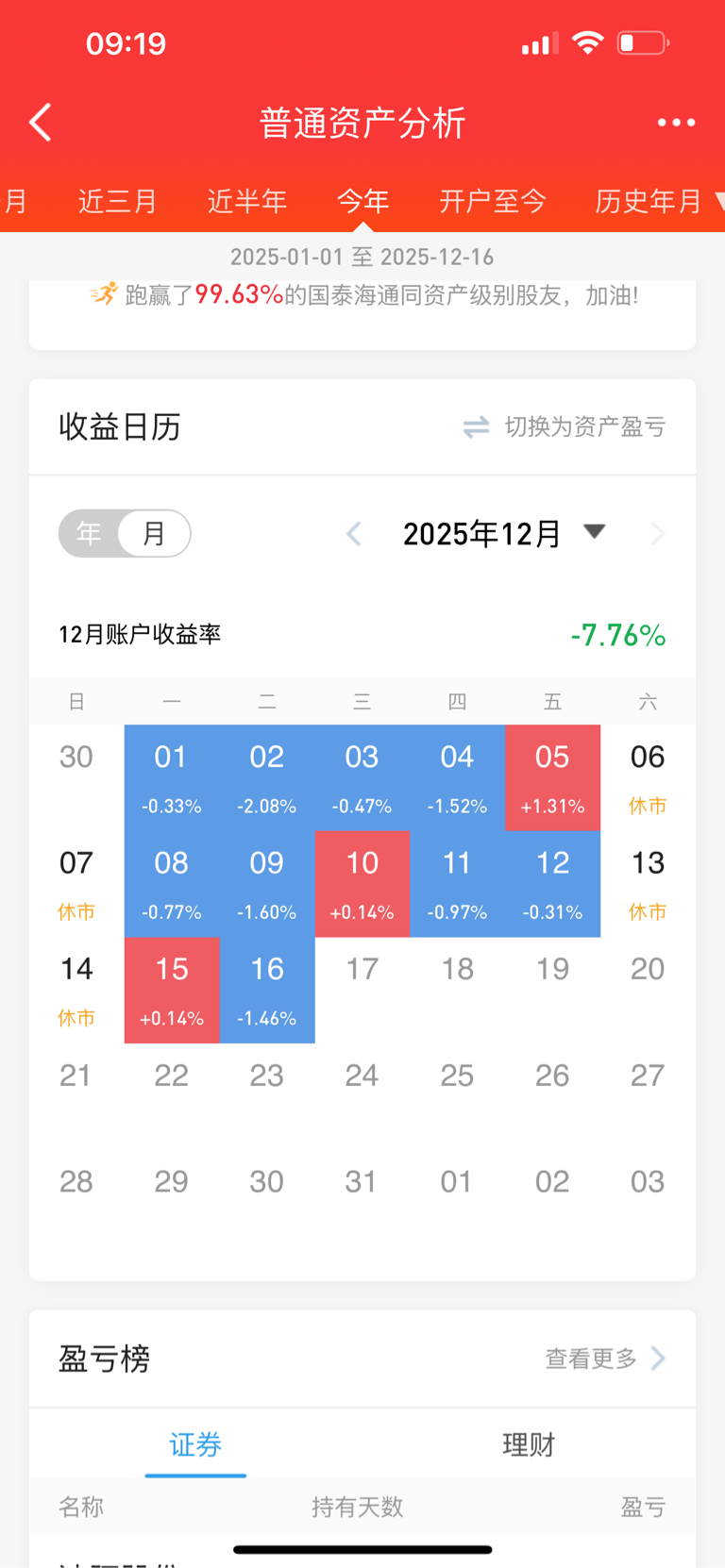Open the three-dot more menu

point(676,123)
